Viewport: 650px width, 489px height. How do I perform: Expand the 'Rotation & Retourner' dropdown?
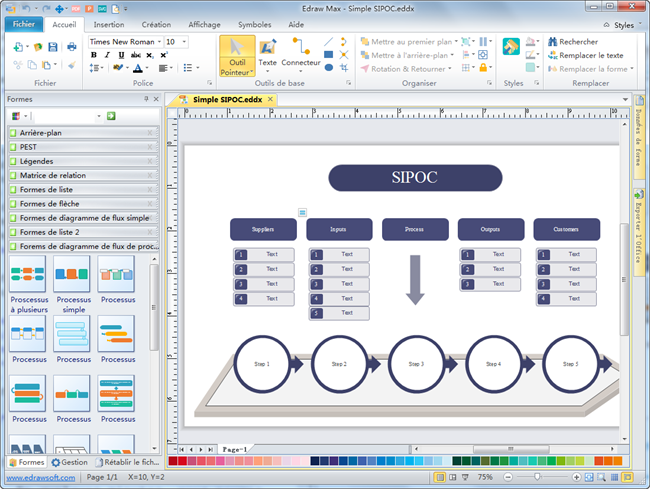451,69
